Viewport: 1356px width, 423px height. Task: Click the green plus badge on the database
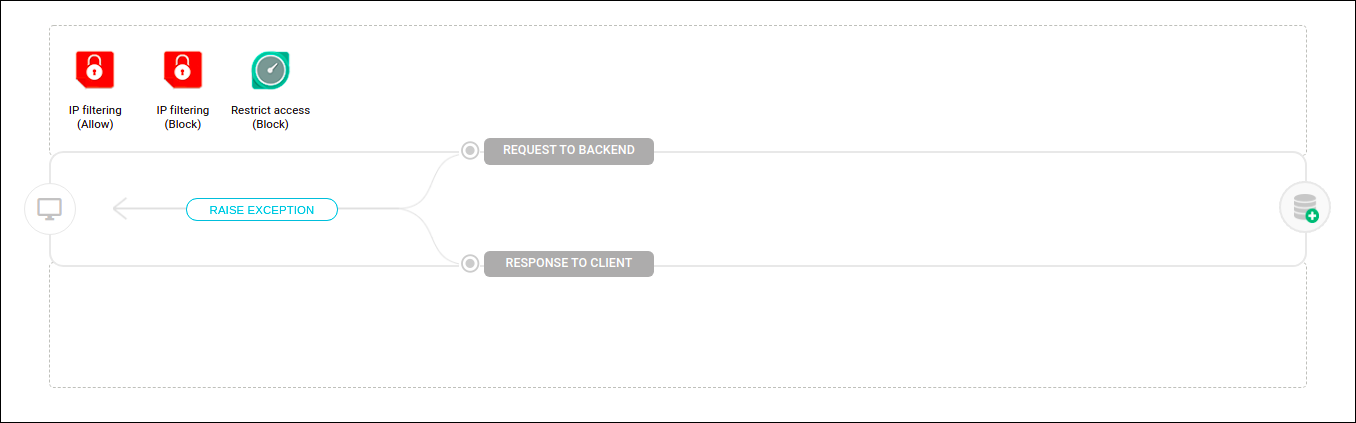click(1312, 215)
